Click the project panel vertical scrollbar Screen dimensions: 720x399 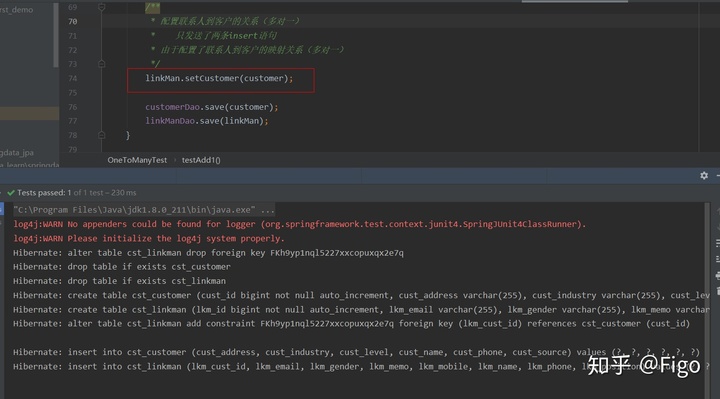[56, 35]
